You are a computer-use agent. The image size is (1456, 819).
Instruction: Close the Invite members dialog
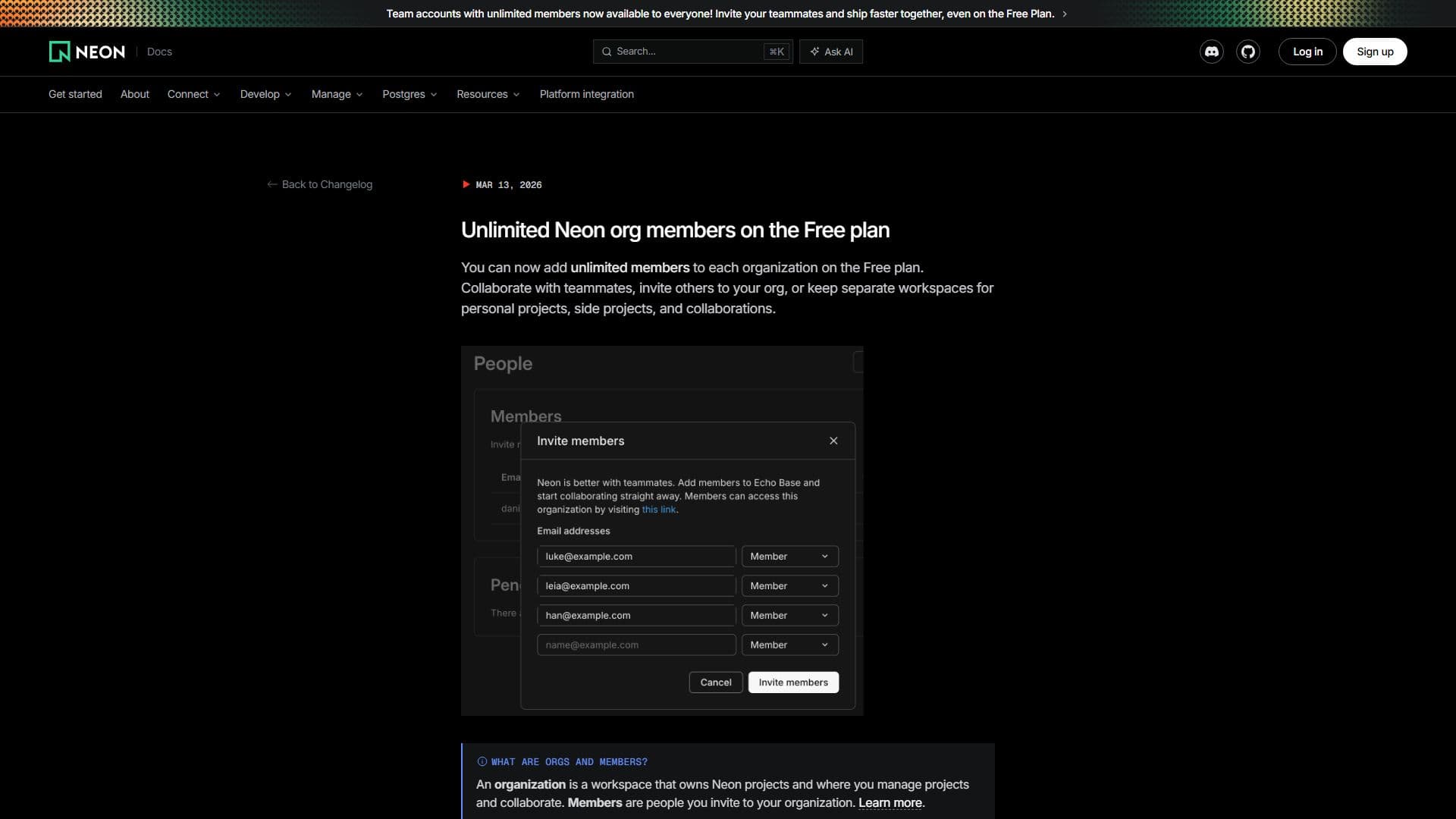pos(833,441)
